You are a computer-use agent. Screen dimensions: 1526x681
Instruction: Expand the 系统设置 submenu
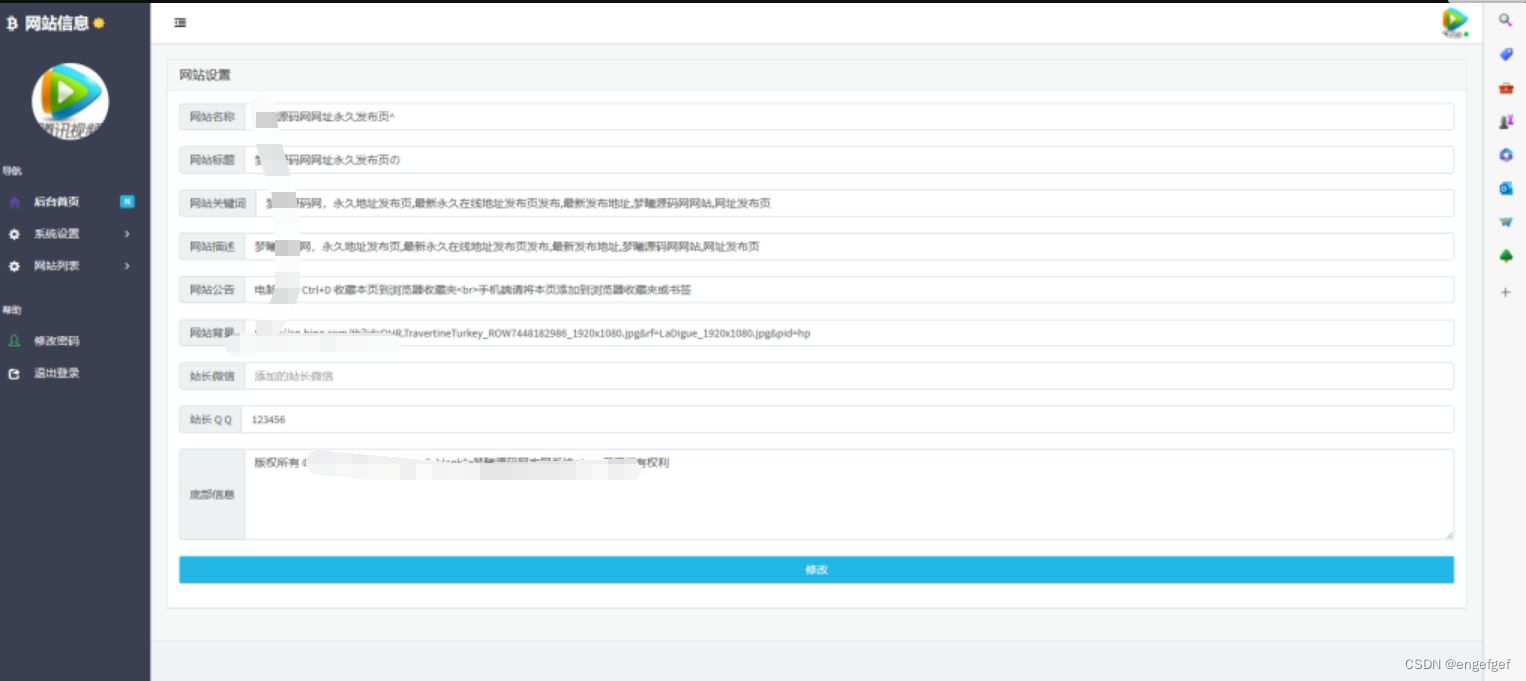56,233
